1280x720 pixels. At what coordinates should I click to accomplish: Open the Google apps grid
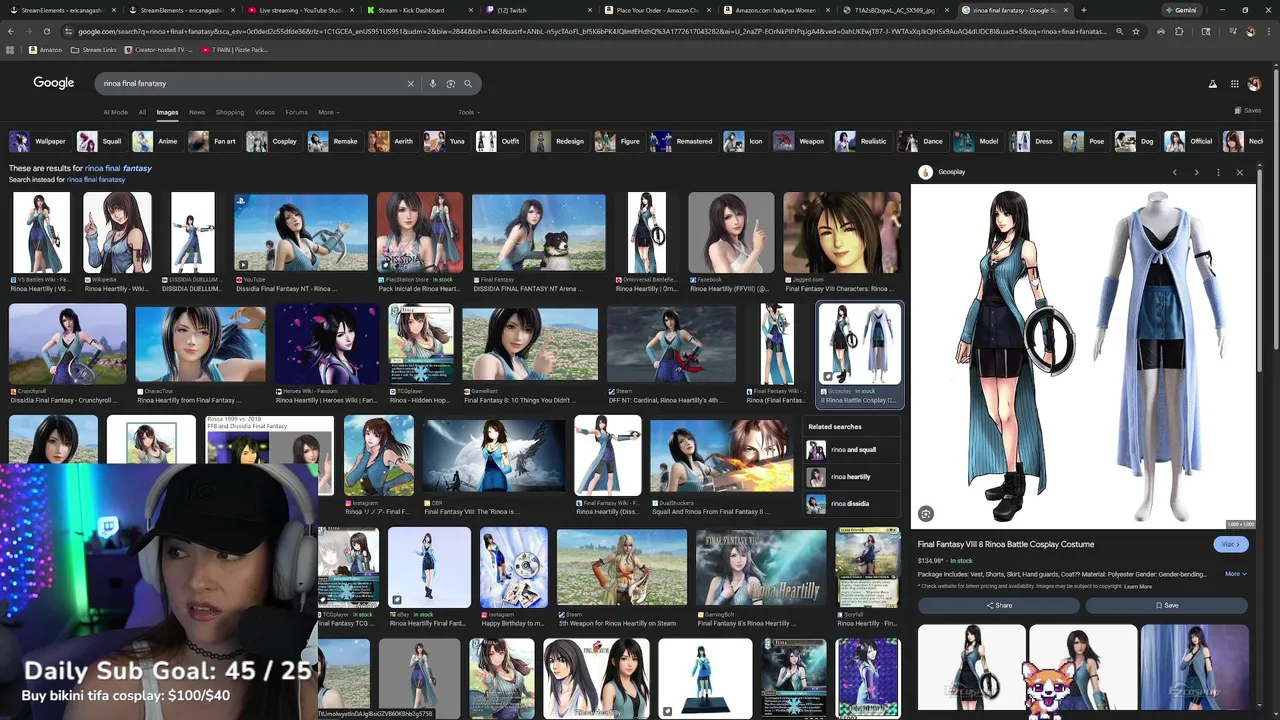[x=1235, y=84]
